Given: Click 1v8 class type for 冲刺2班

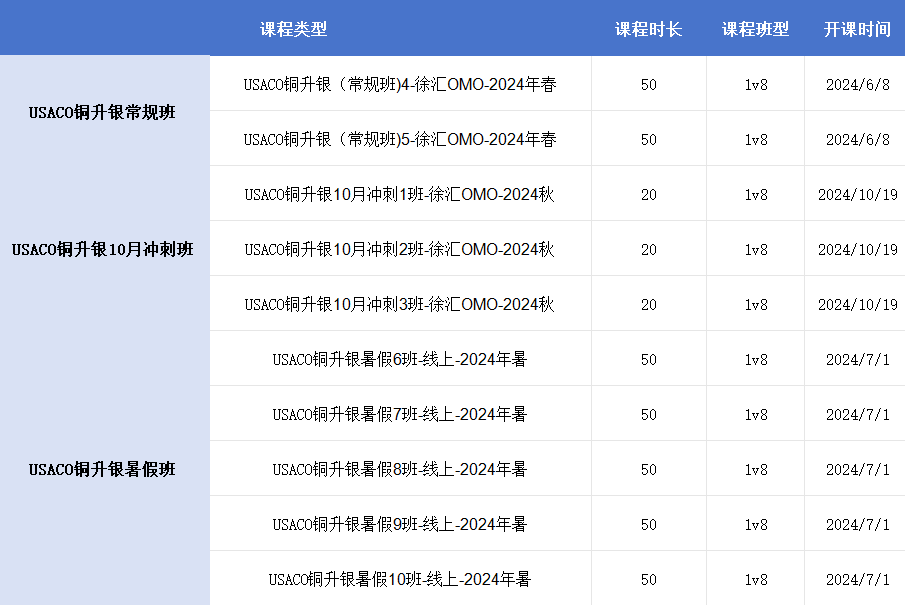Looking at the screenshot, I should click(x=756, y=249).
